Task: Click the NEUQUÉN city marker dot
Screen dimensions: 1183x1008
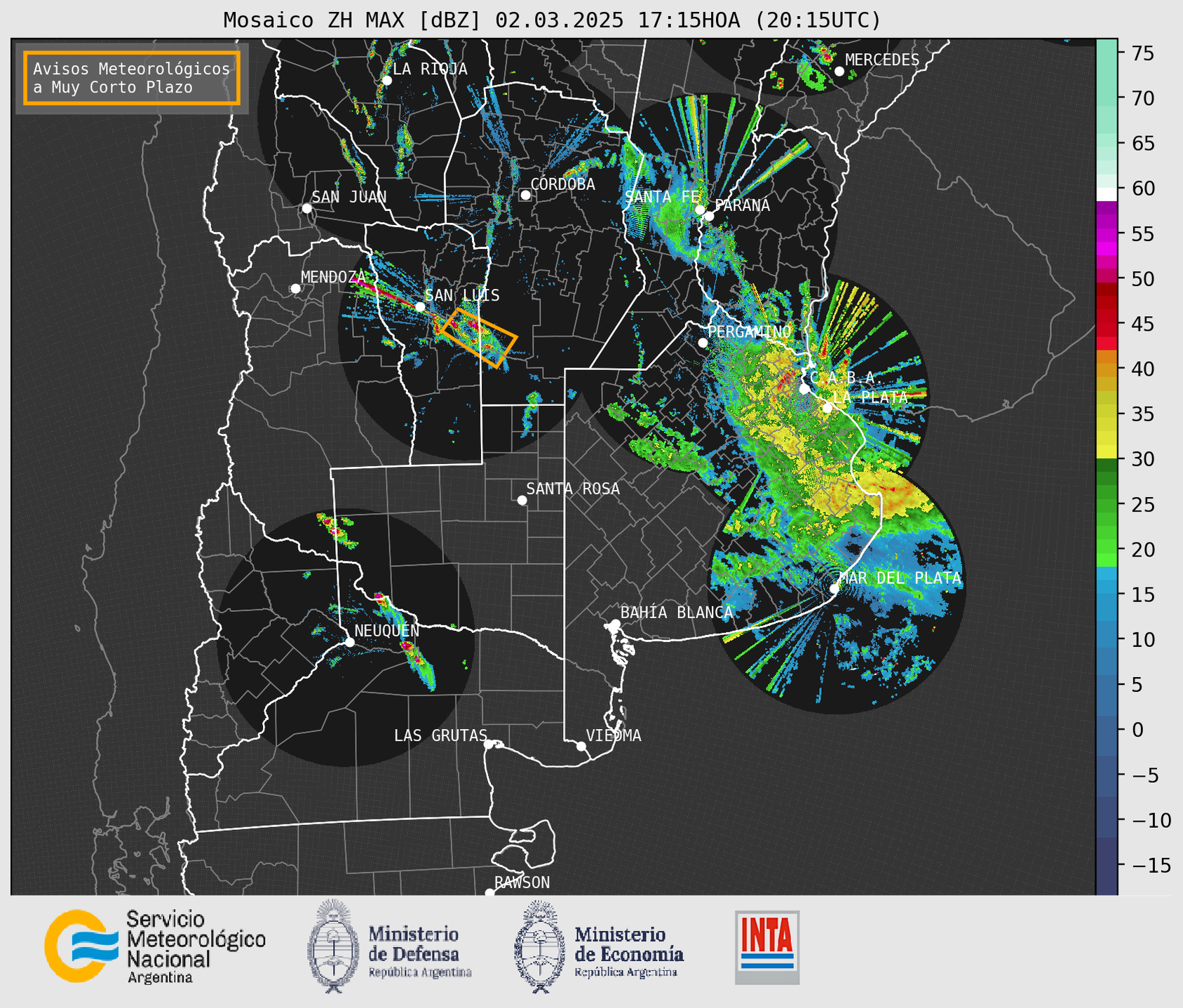Action: [x=349, y=642]
